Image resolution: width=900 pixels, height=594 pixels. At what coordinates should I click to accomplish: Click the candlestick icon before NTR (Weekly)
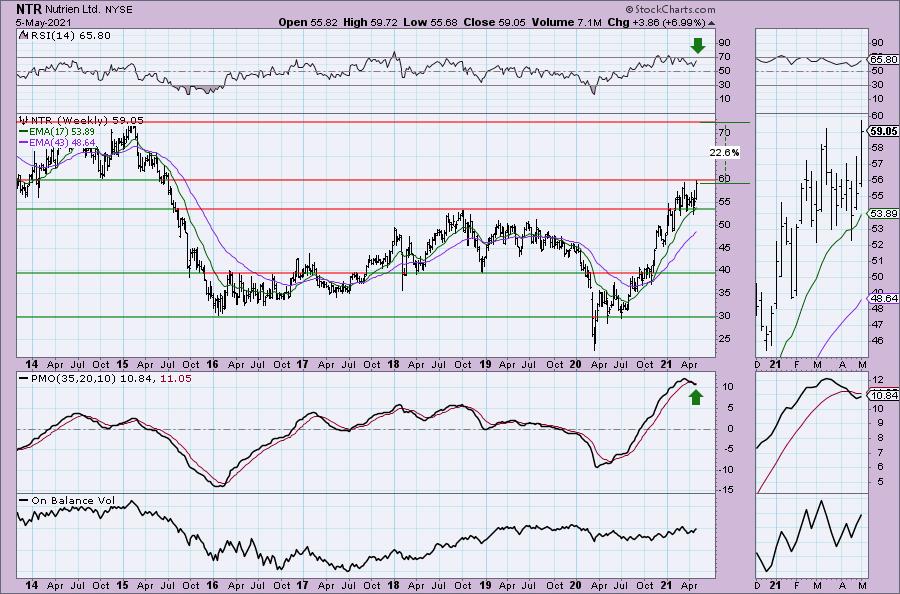23,121
